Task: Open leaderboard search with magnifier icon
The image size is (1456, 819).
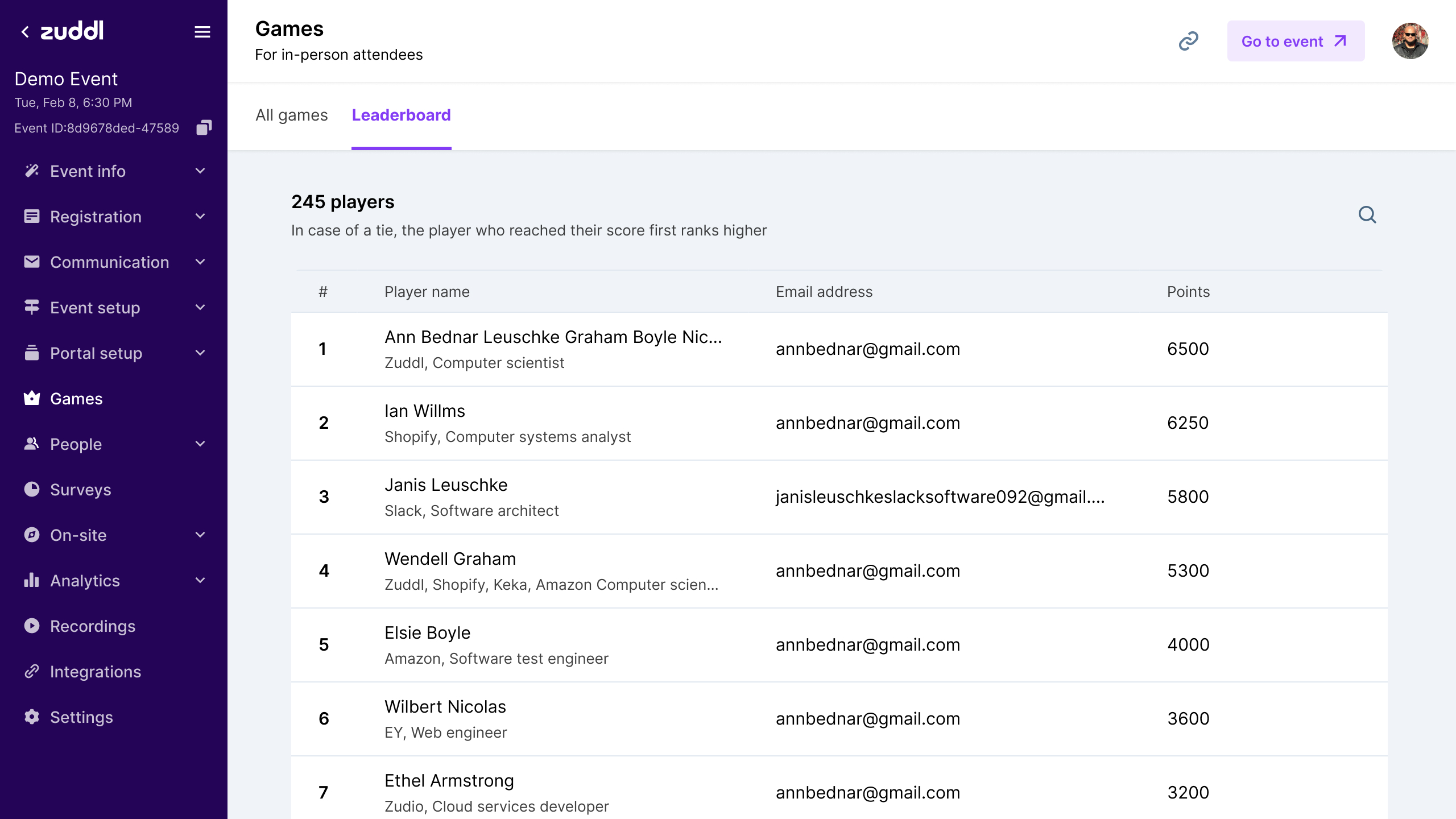Action: (x=1367, y=214)
